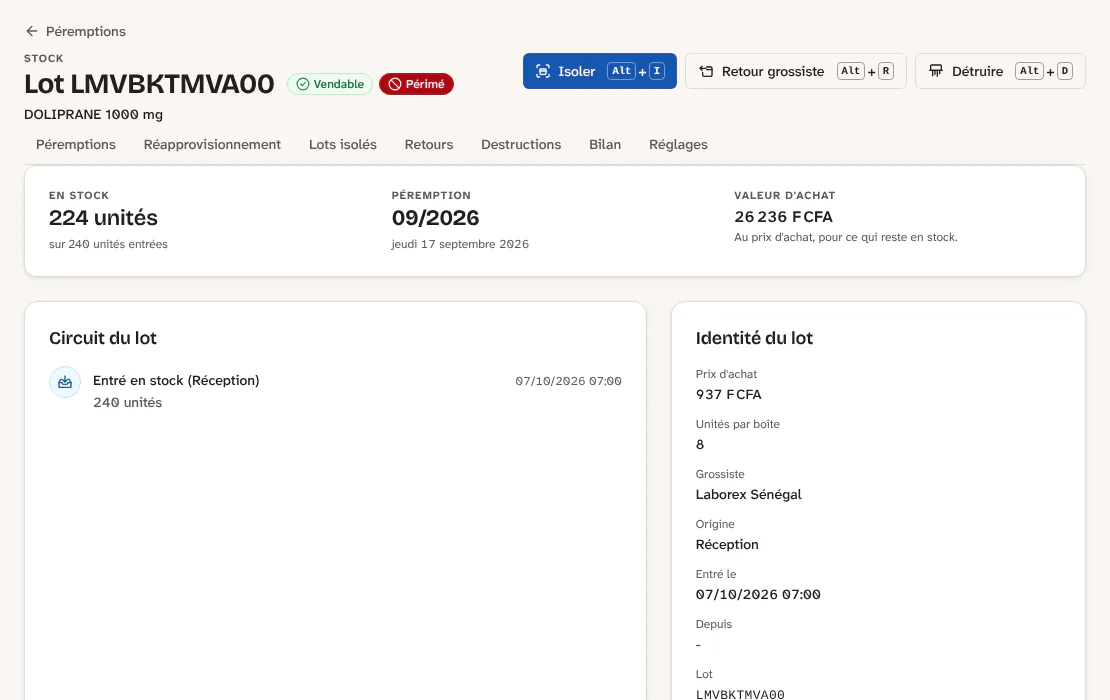Screen dimensions: 1110x700
Task: Click the Retour grossiste button
Action: point(796,71)
